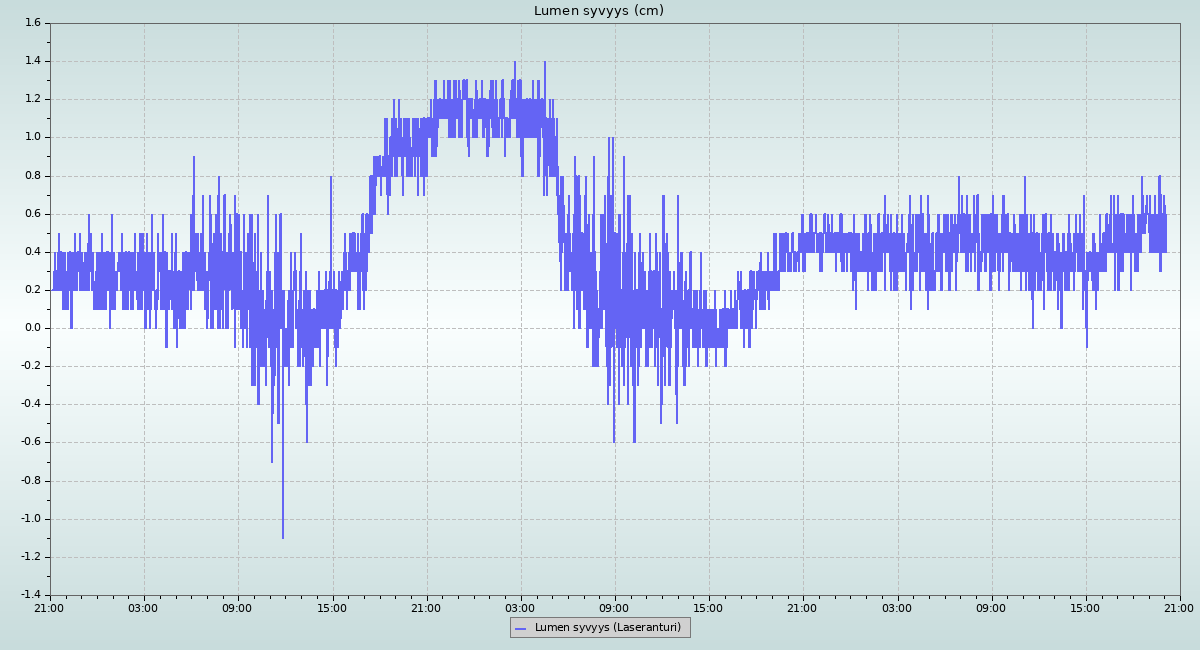Click the 0.2 label on the y-axis

32,290
